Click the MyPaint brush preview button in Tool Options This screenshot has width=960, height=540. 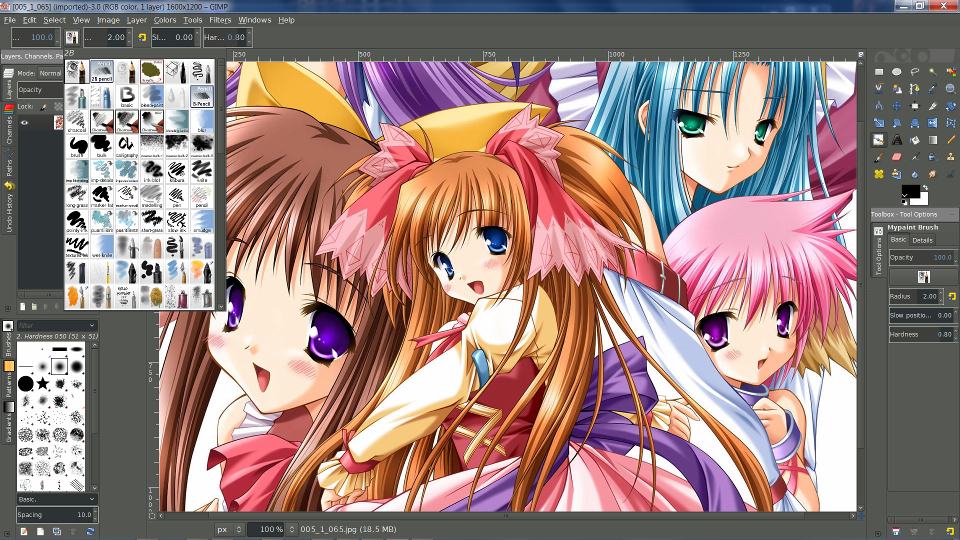(924, 277)
